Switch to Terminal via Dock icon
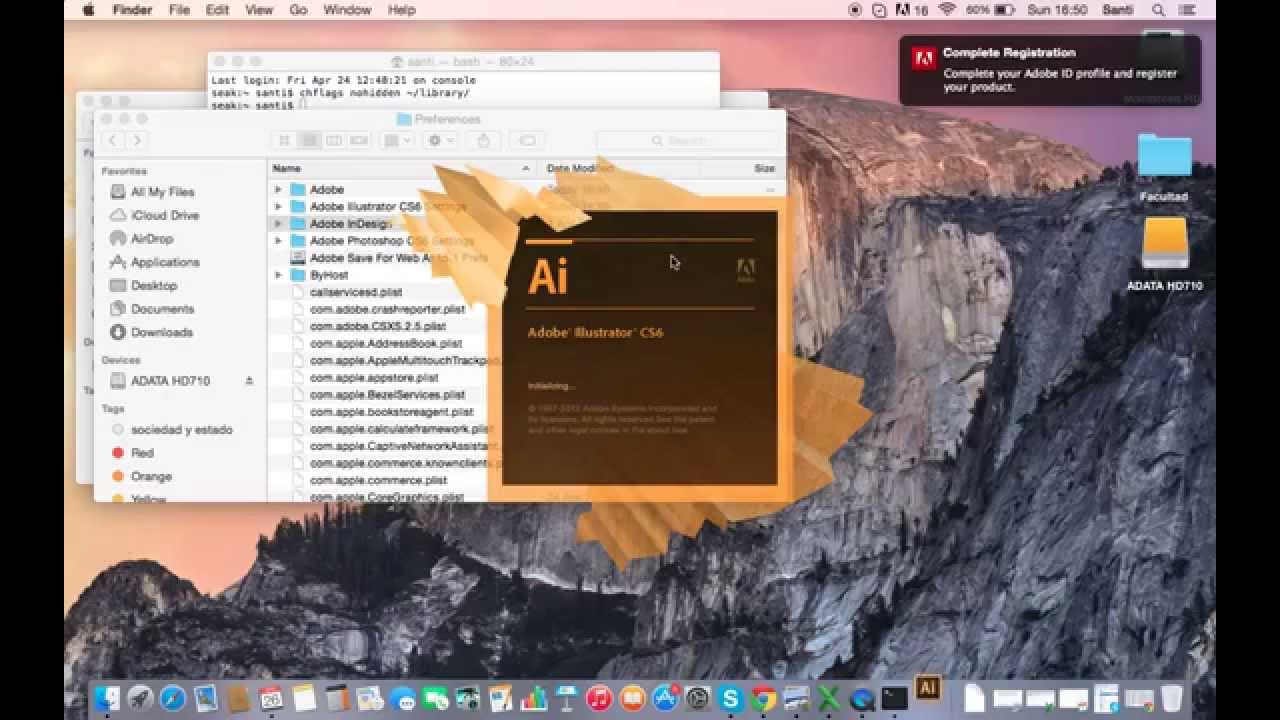The image size is (1280, 720). (x=894, y=698)
